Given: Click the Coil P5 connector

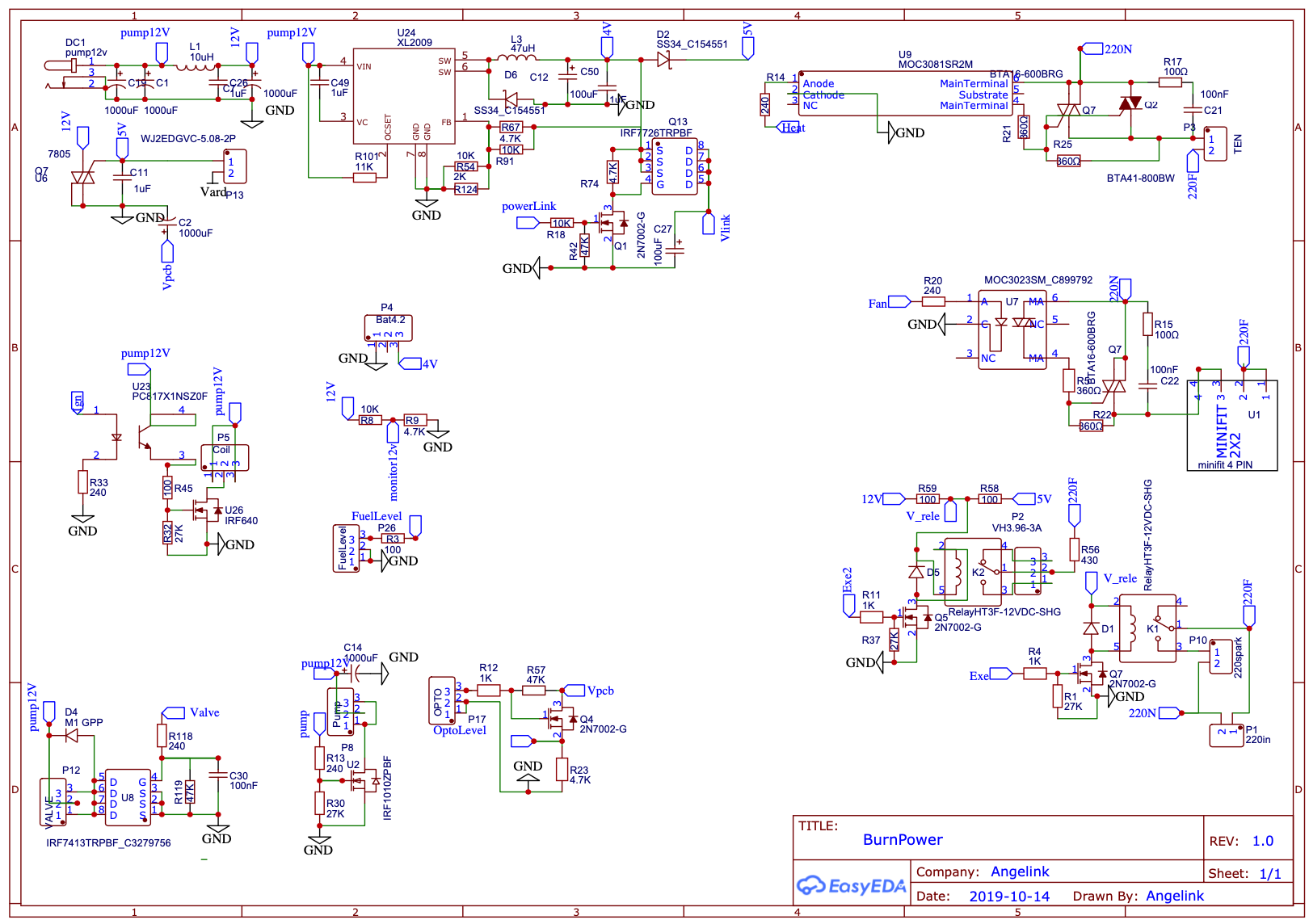Looking at the screenshot, I should [x=225, y=457].
